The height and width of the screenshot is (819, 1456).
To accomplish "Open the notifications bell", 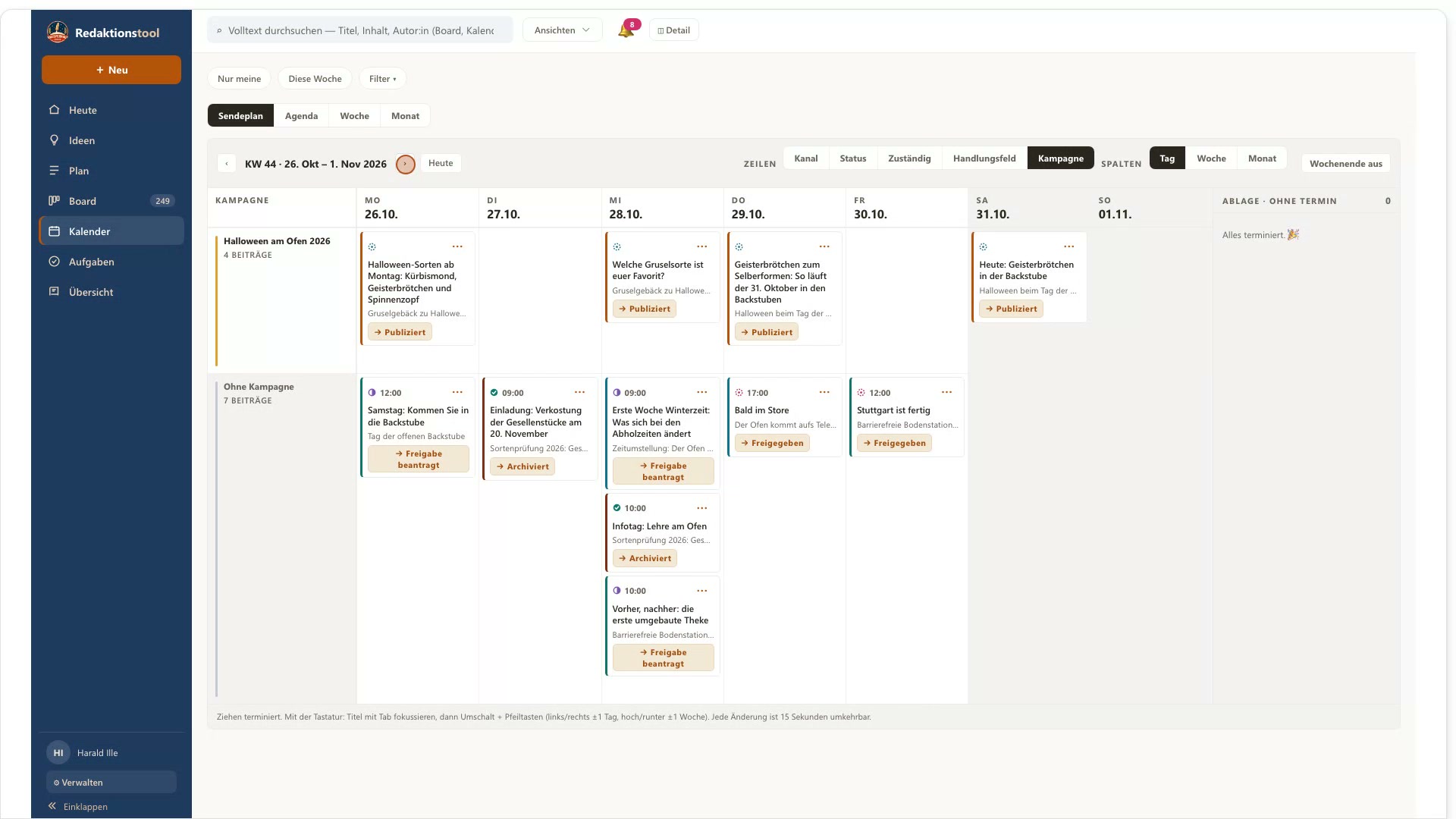I will [626, 30].
